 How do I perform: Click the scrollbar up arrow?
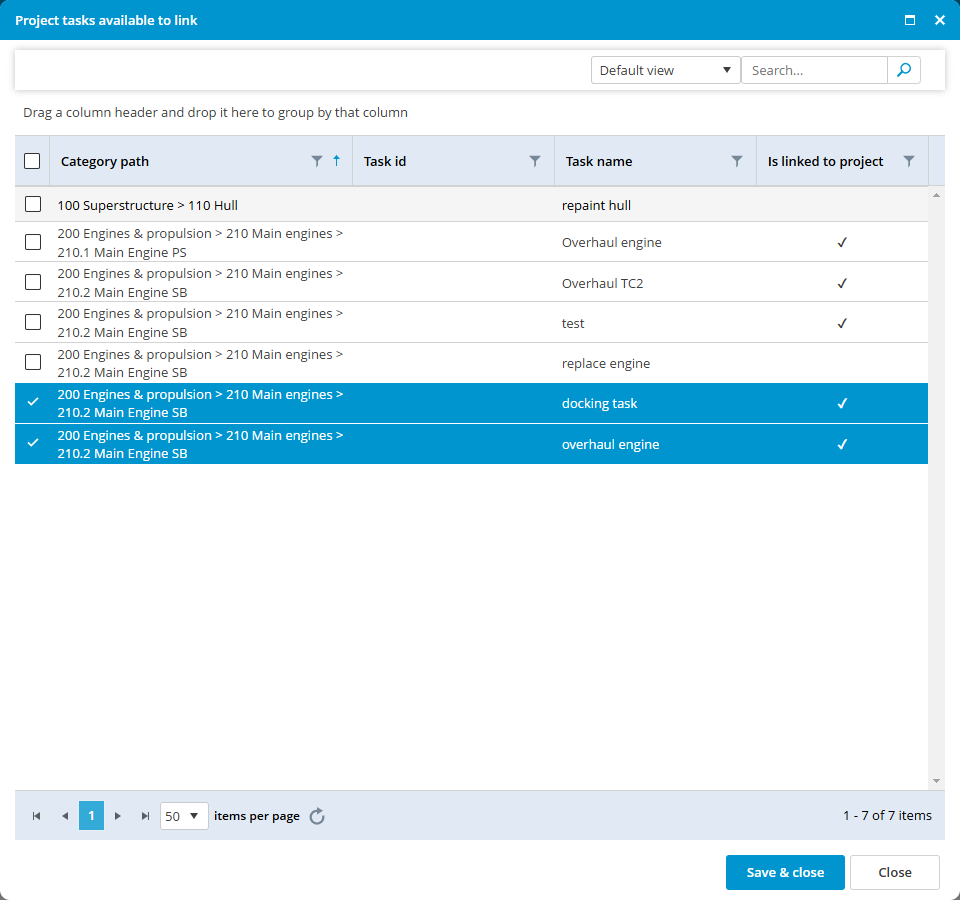coord(936,195)
